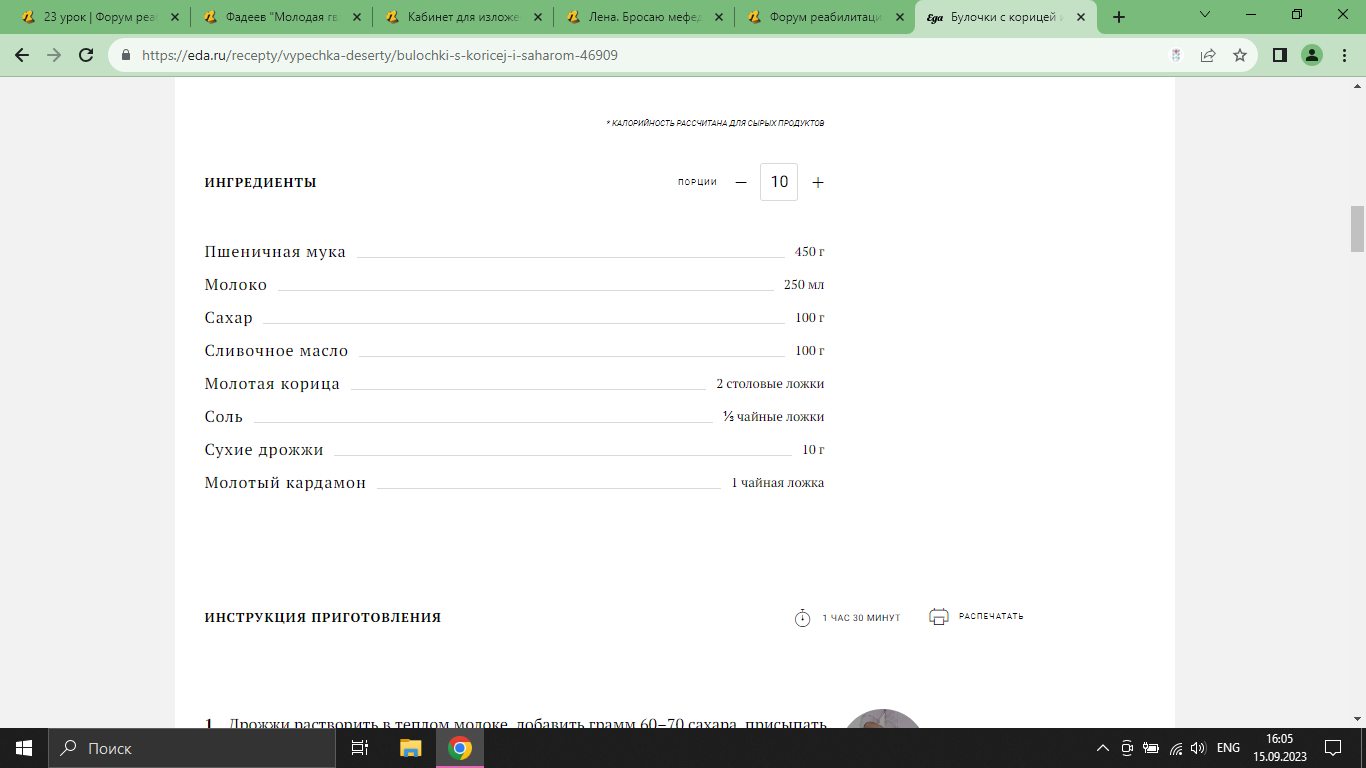The image size is (1366, 768).
Task: Click the cooking time clock icon
Action: point(802,618)
